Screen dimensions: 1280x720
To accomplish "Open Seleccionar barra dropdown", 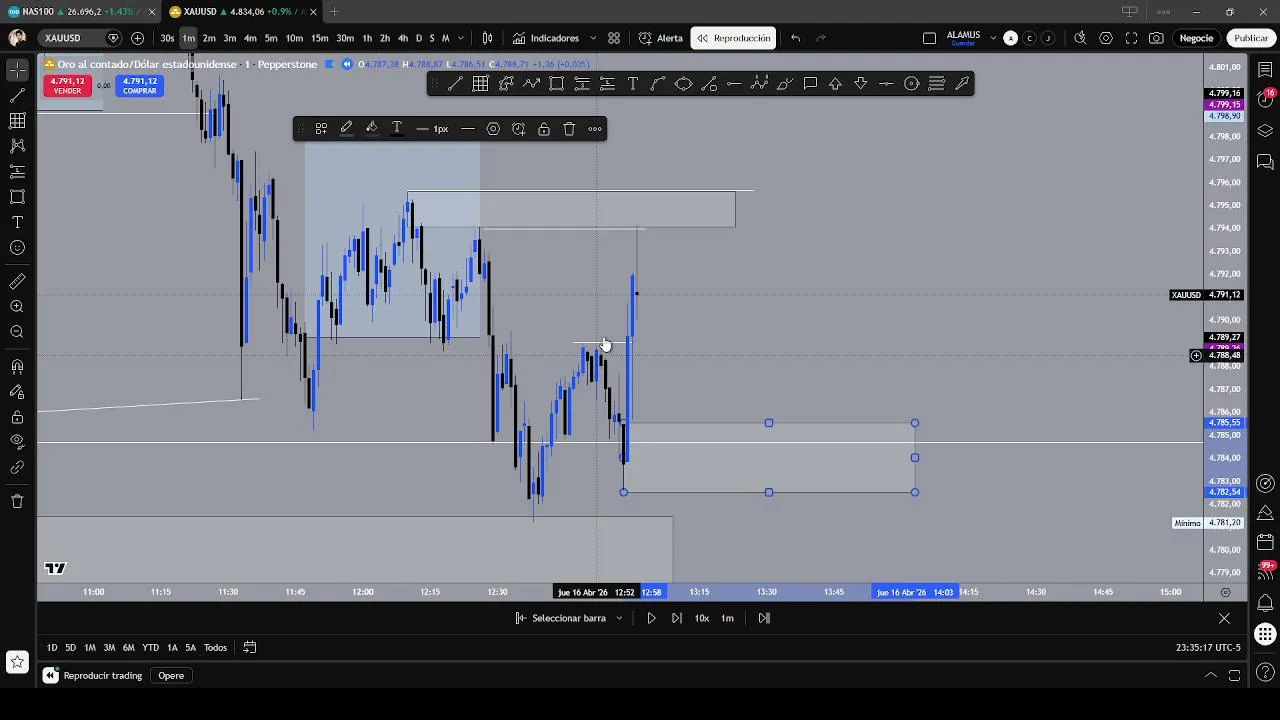I will tap(569, 618).
